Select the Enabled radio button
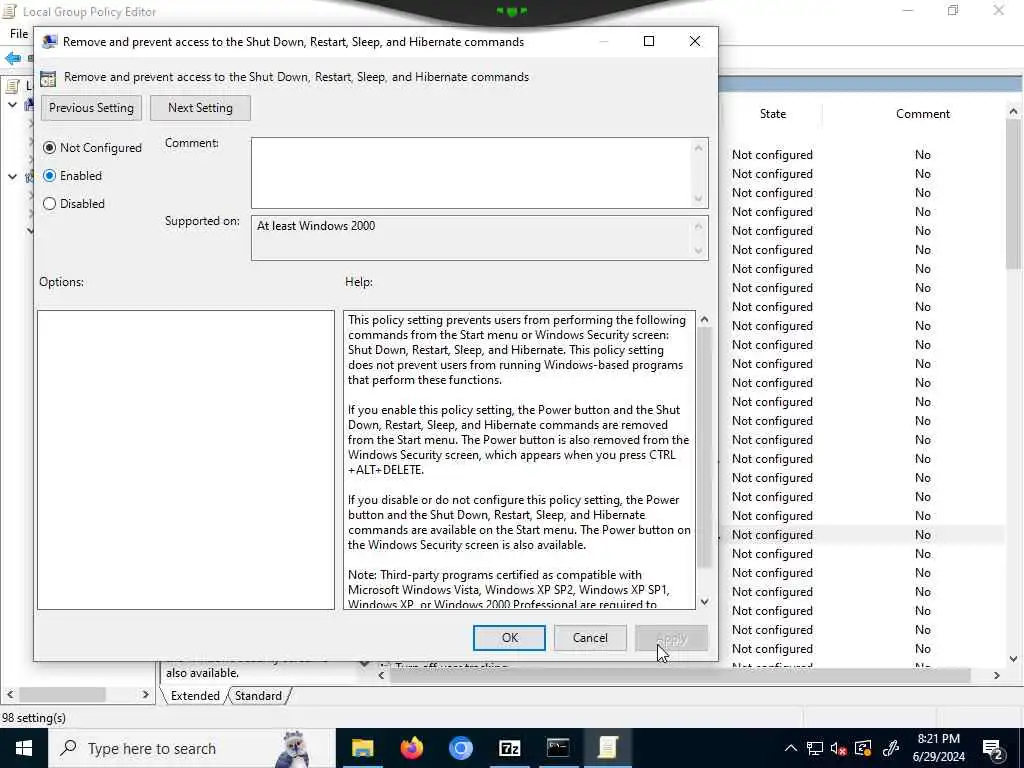Screen dimensions: 1024x768 point(50,176)
